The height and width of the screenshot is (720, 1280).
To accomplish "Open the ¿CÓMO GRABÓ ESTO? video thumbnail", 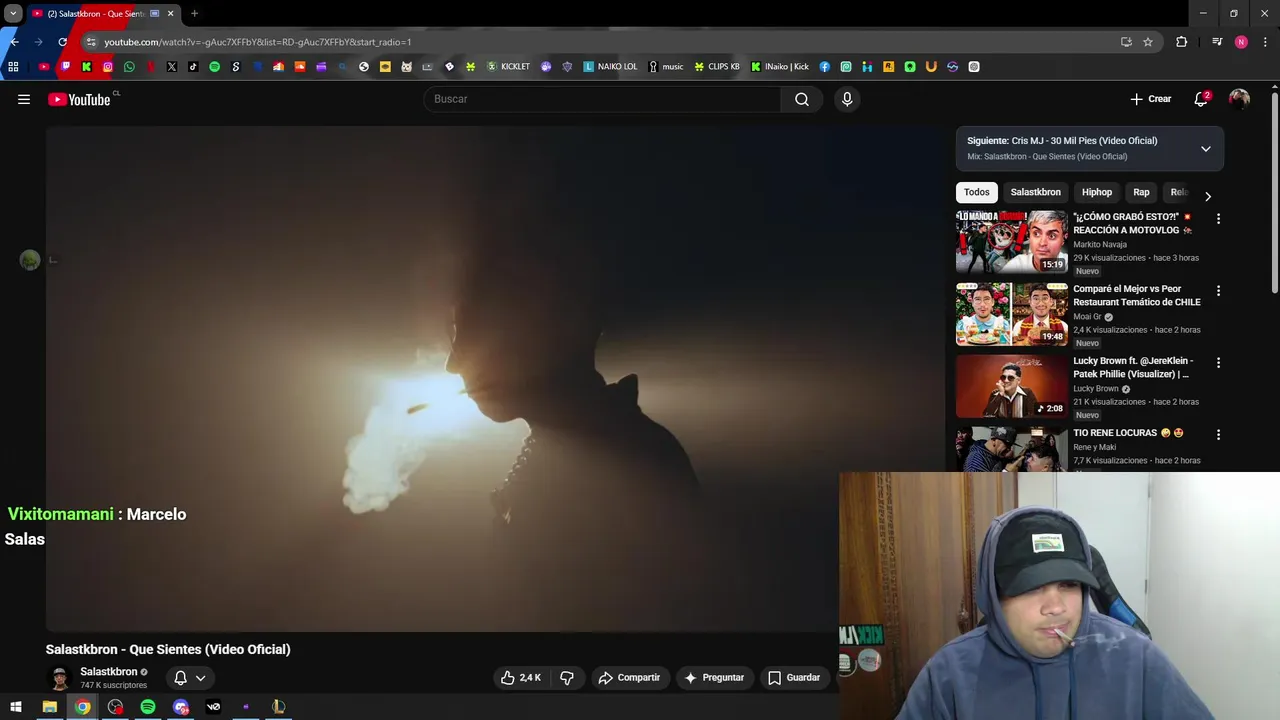I will pyautogui.click(x=1011, y=242).
